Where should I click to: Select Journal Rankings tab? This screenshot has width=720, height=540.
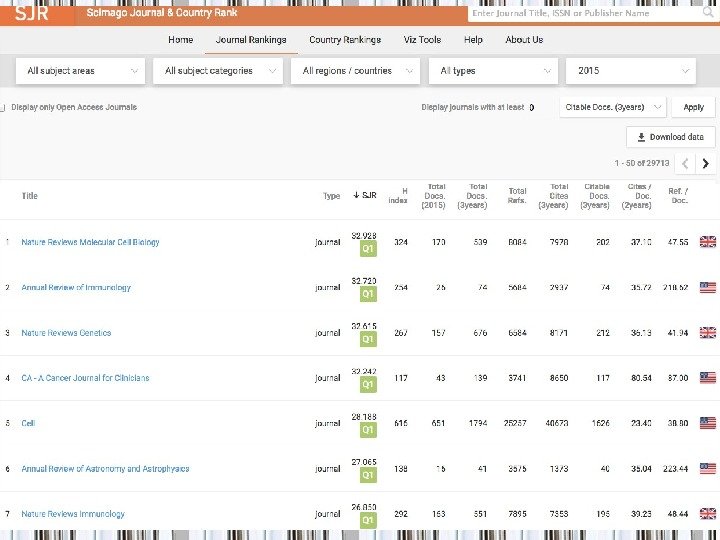pyautogui.click(x=251, y=39)
